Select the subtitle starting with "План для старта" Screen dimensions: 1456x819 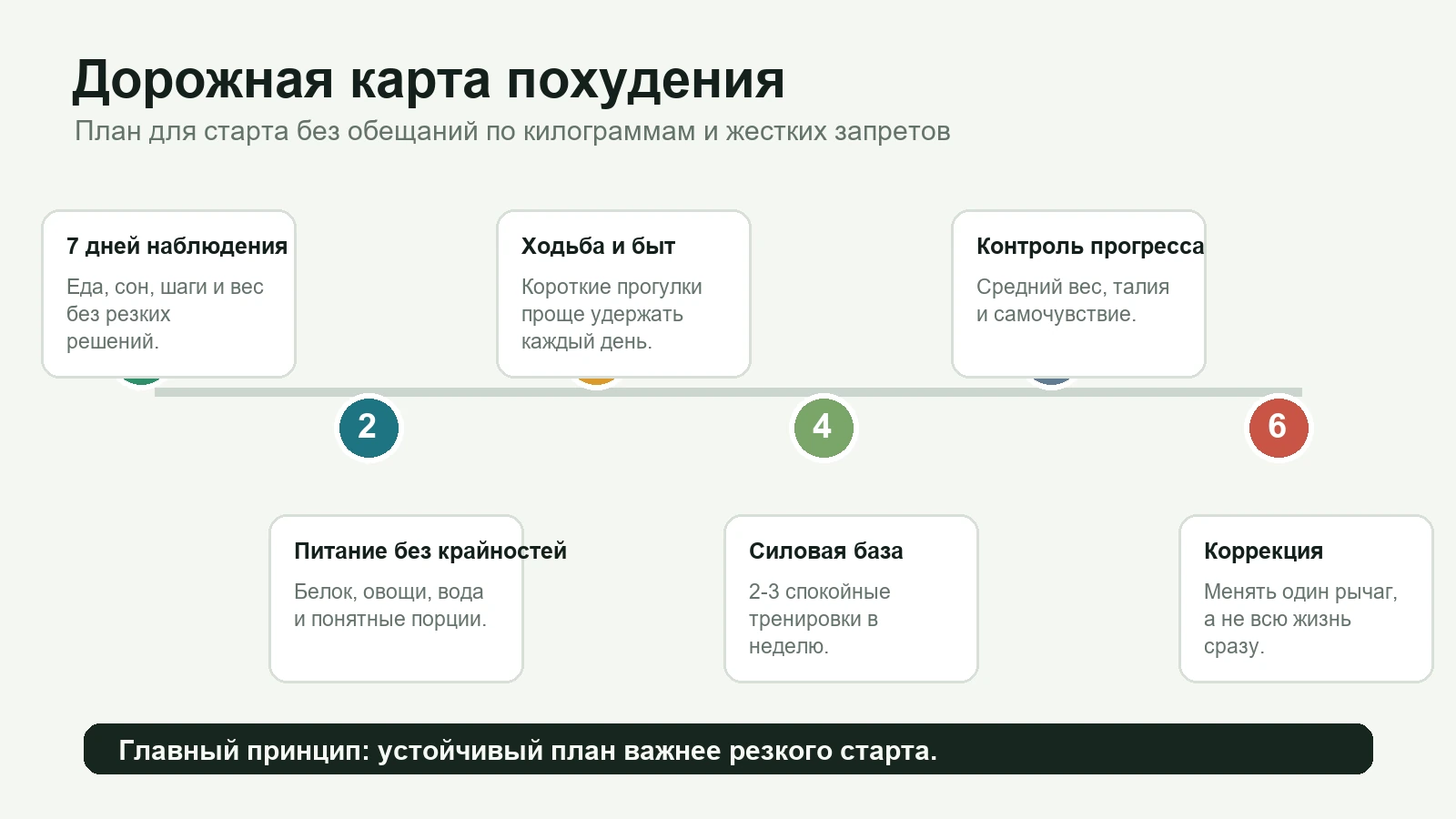click(512, 131)
